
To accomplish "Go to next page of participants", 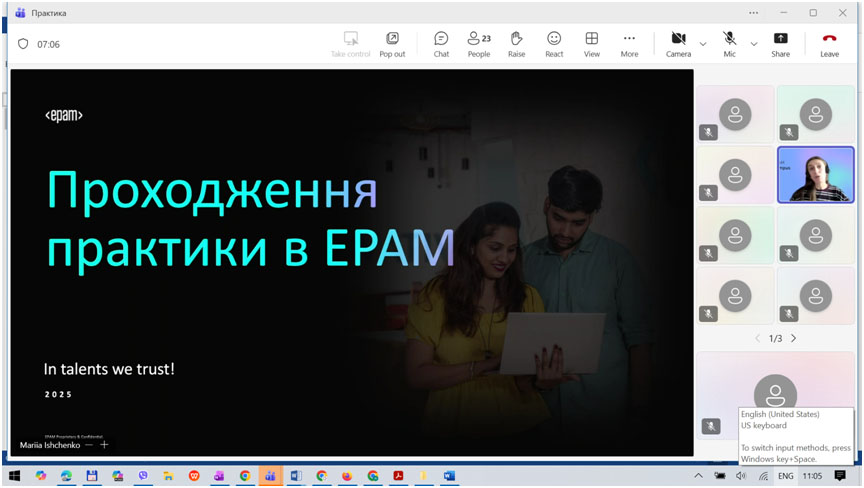I will pos(794,338).
